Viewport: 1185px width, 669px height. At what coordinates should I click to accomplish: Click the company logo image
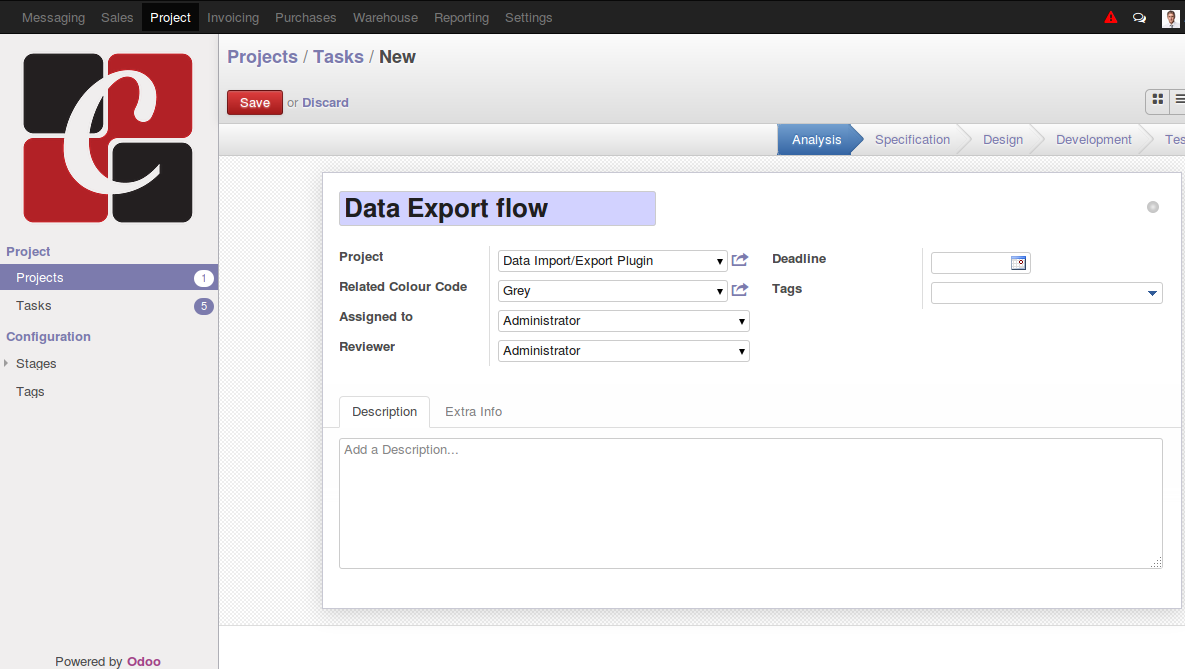[108, 138]
